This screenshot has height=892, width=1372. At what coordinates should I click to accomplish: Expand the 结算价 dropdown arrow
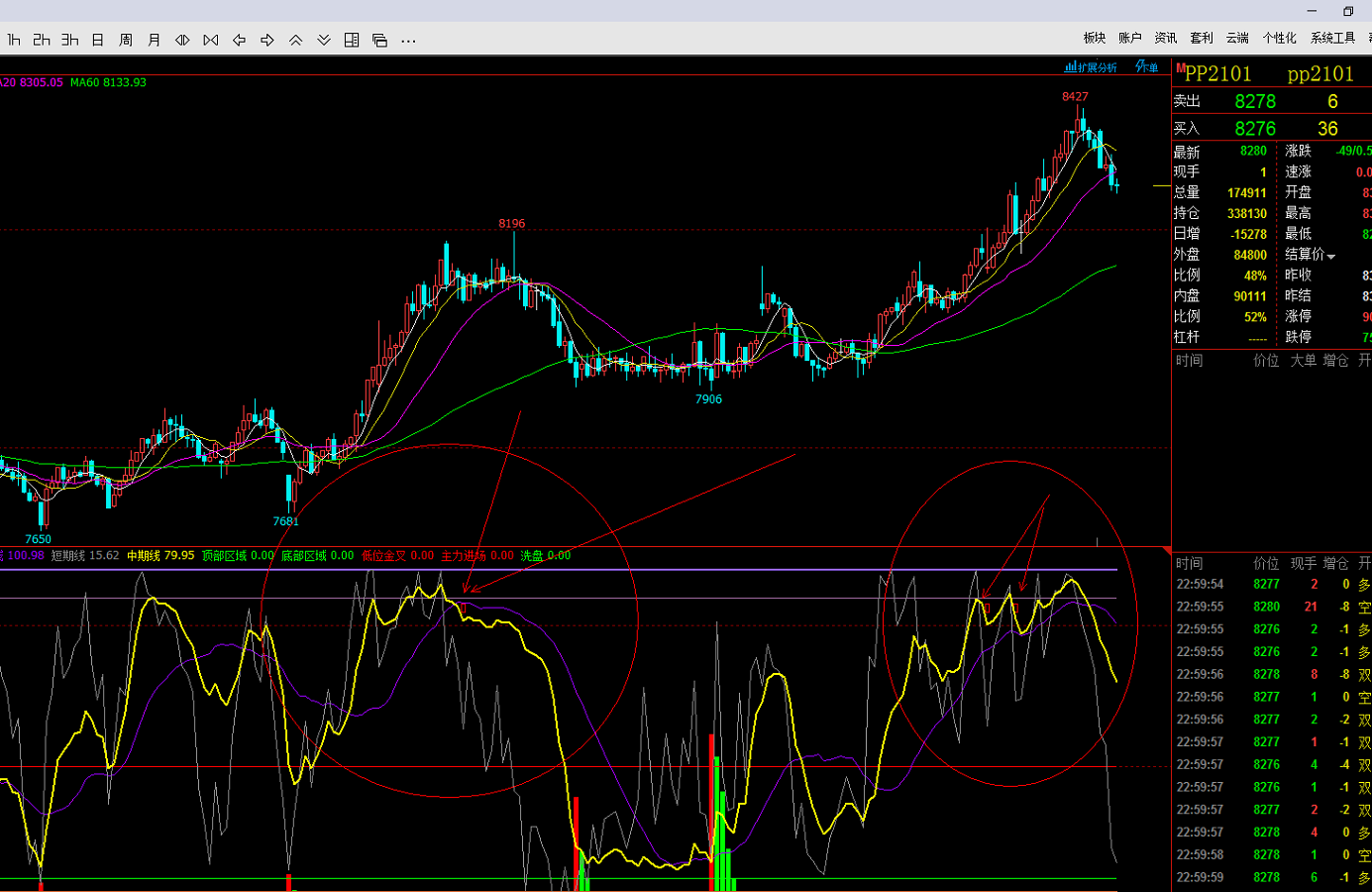pos(1331,256)
